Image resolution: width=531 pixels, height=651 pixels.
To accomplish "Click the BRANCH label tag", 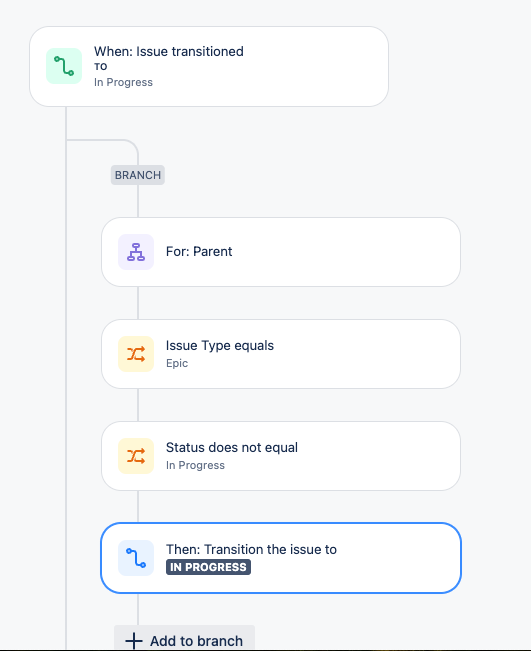I will (138, 175).
